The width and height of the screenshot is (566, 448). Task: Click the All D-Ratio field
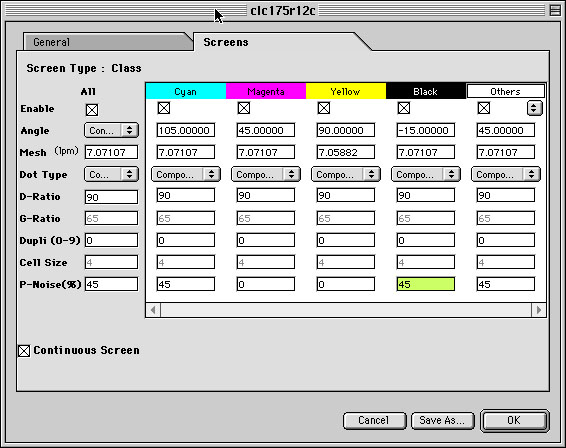click(112, 197)
